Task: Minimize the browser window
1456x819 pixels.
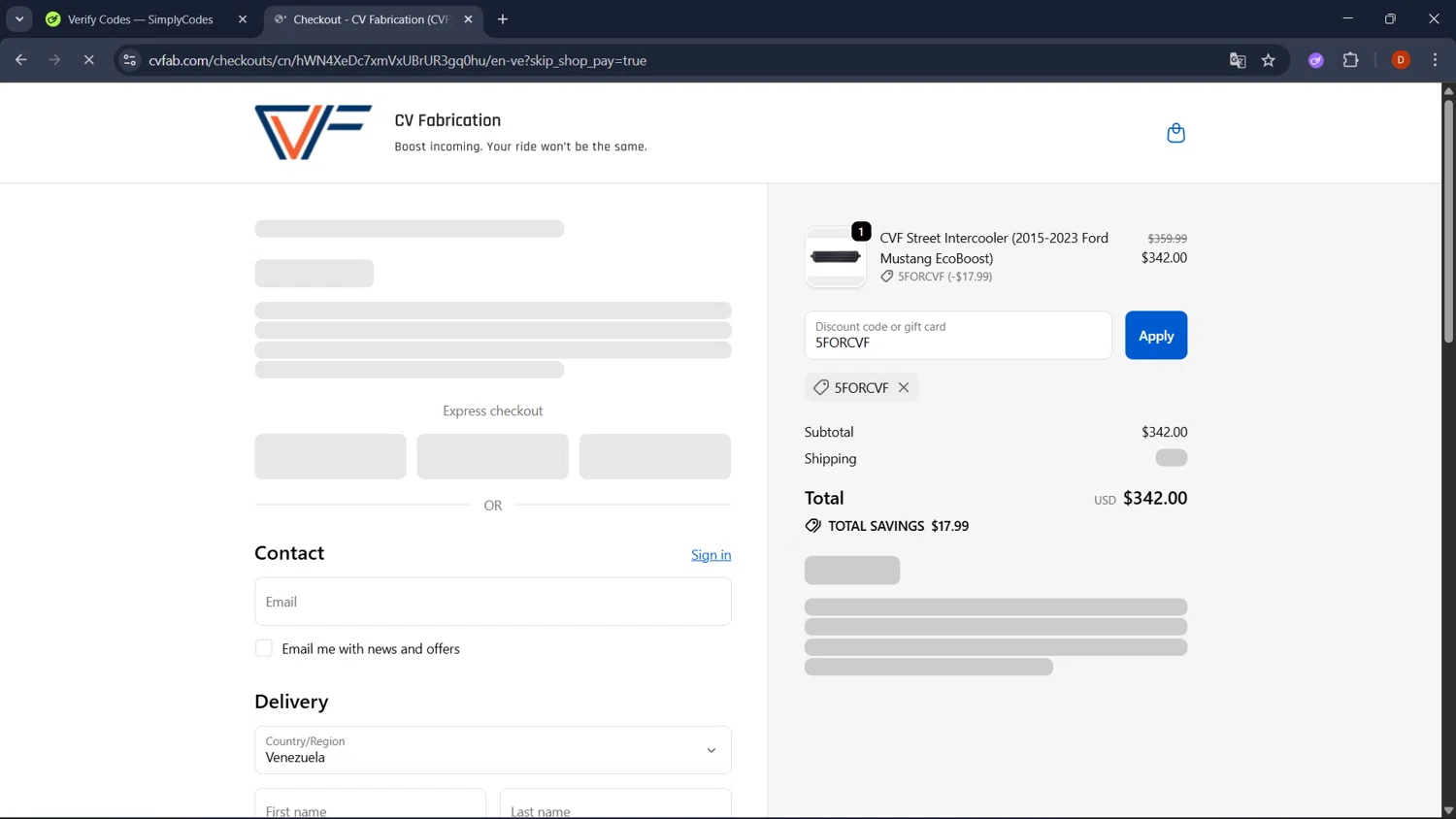Action: [x=1347, y=18]
